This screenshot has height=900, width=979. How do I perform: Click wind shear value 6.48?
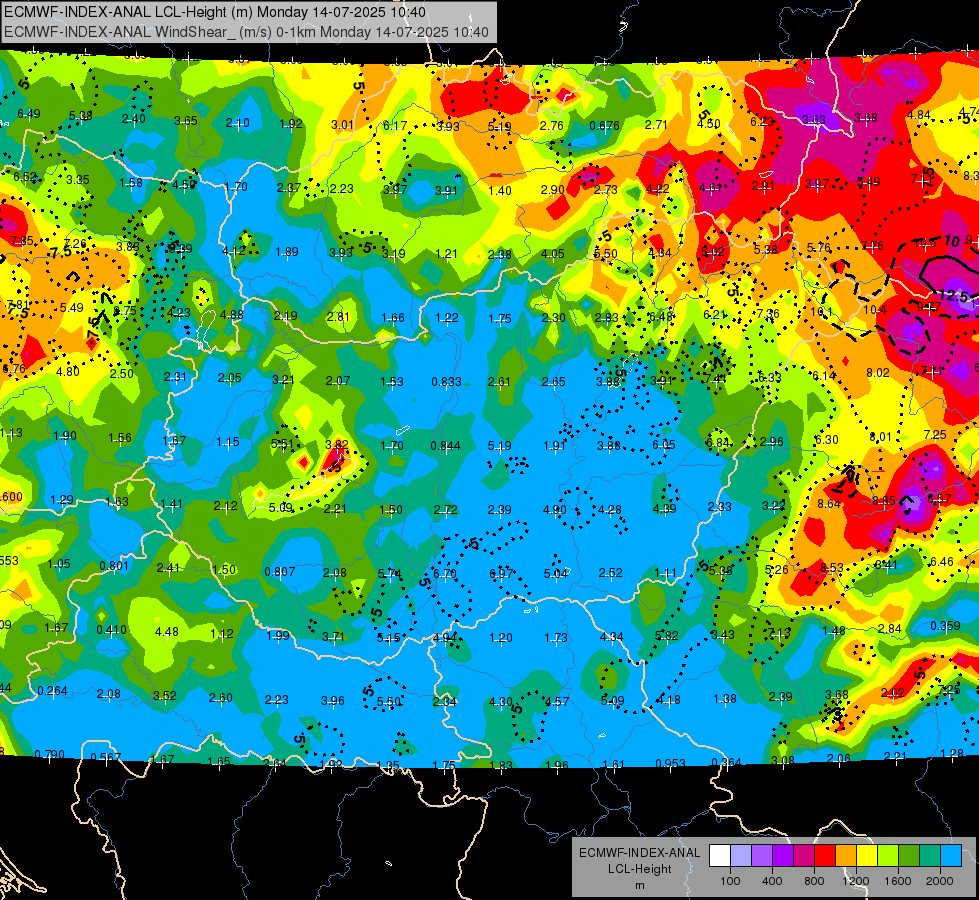click(x=661, y=317)
